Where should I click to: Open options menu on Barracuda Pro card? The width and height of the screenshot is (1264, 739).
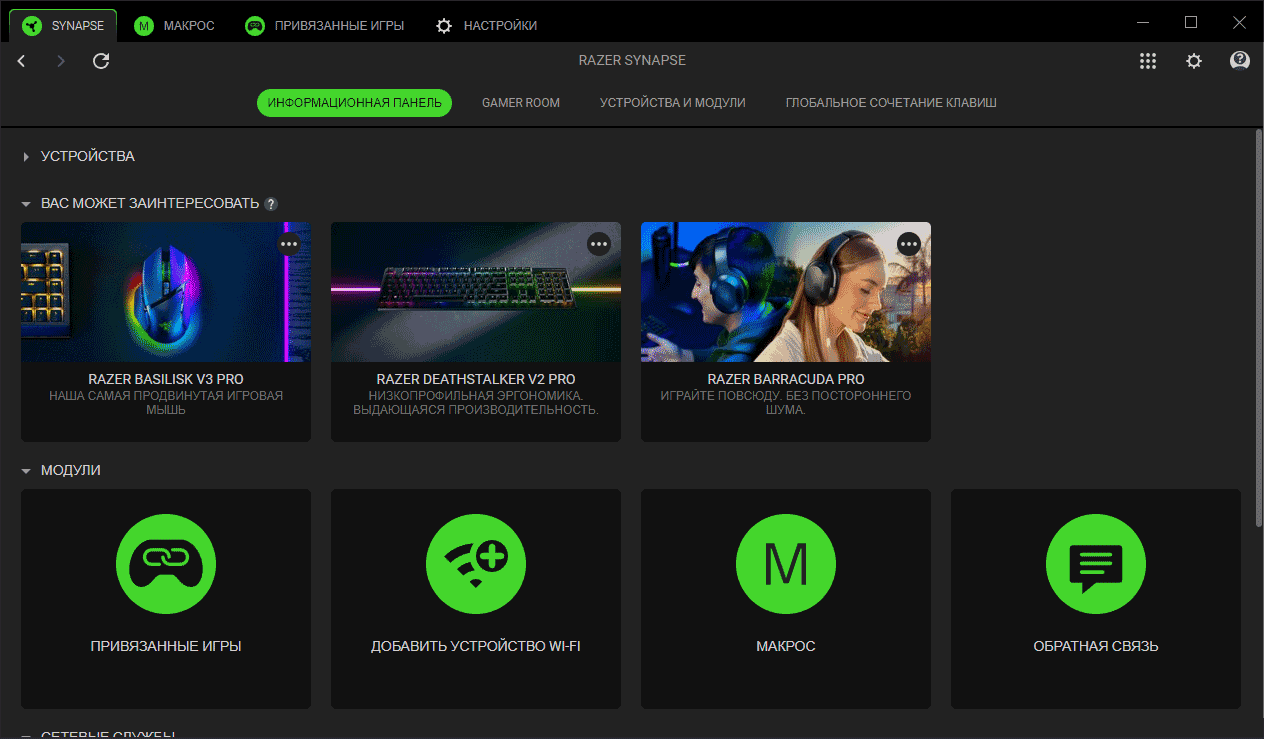coord(909,244)
